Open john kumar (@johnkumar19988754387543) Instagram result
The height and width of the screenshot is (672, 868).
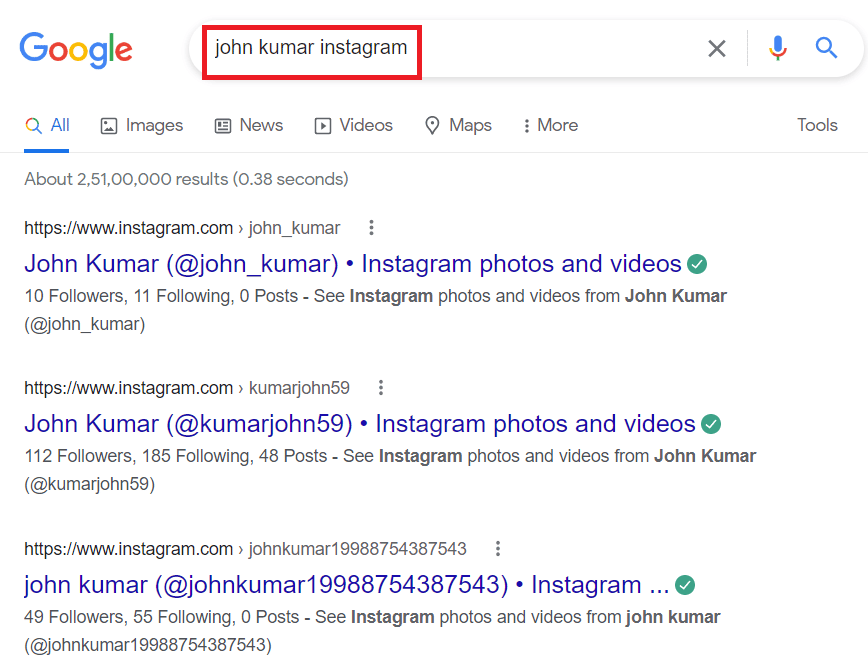347,585
